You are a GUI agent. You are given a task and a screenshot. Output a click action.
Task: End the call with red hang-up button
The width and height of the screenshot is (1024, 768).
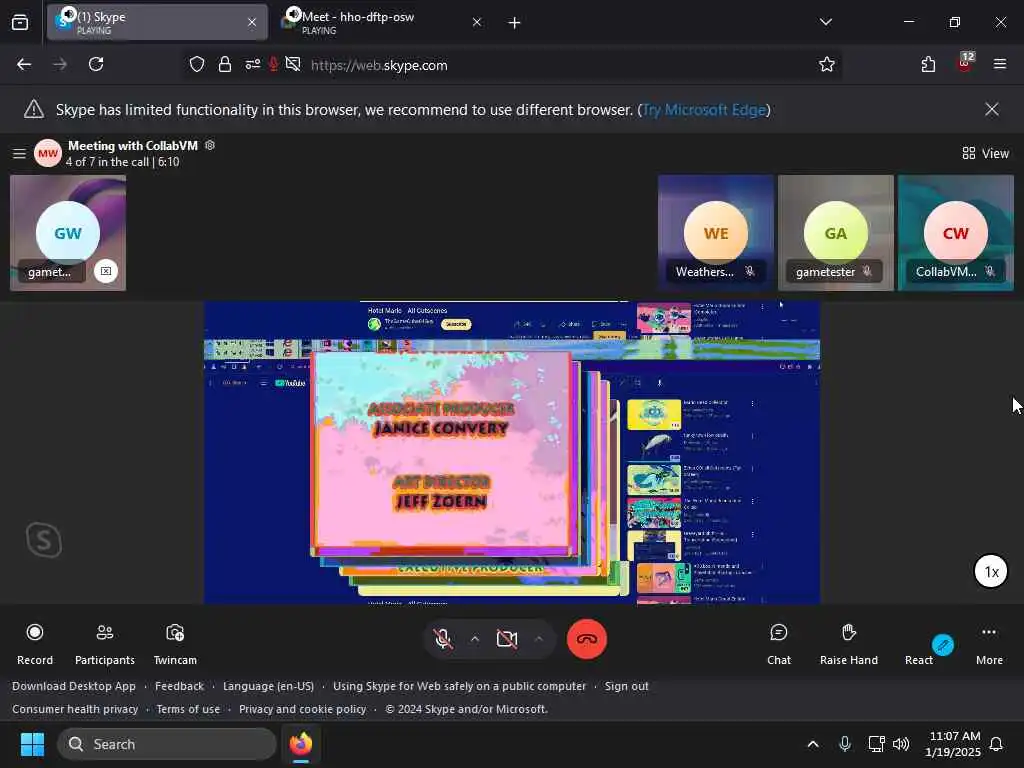coord(586,639)
